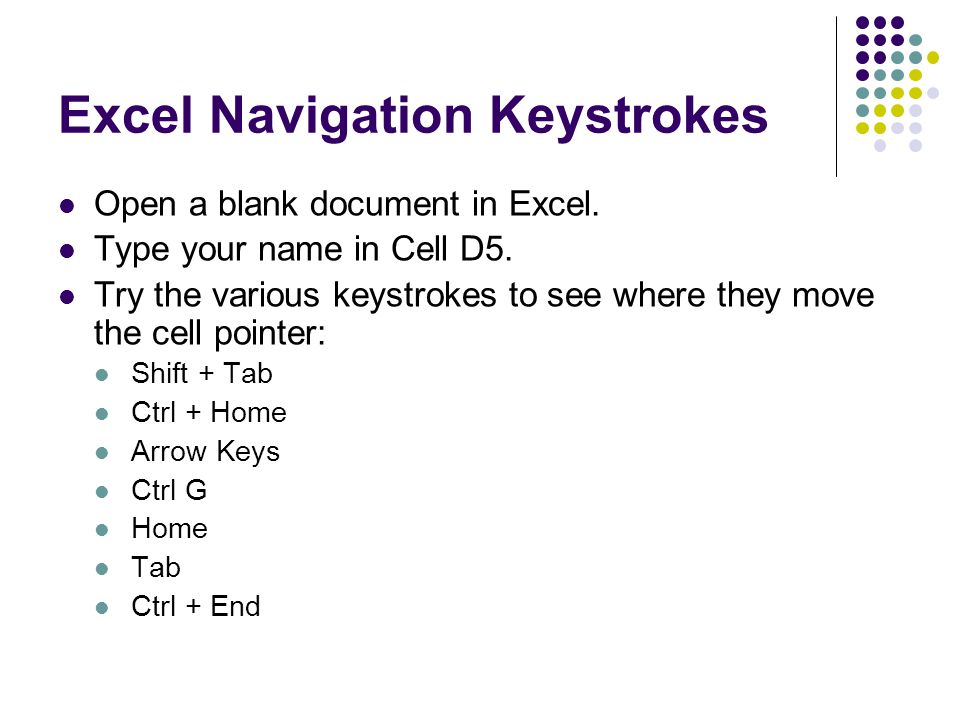Select the standalone 'Tab' list item

click(156, 567)
